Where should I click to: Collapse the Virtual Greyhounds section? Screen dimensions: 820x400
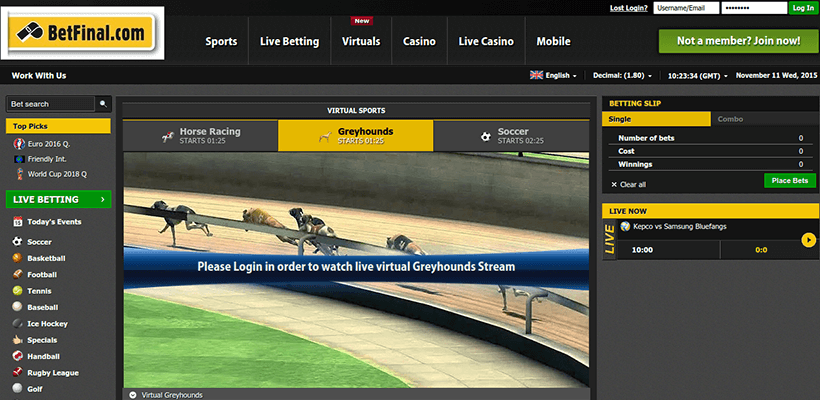click(x=132, y=395)
